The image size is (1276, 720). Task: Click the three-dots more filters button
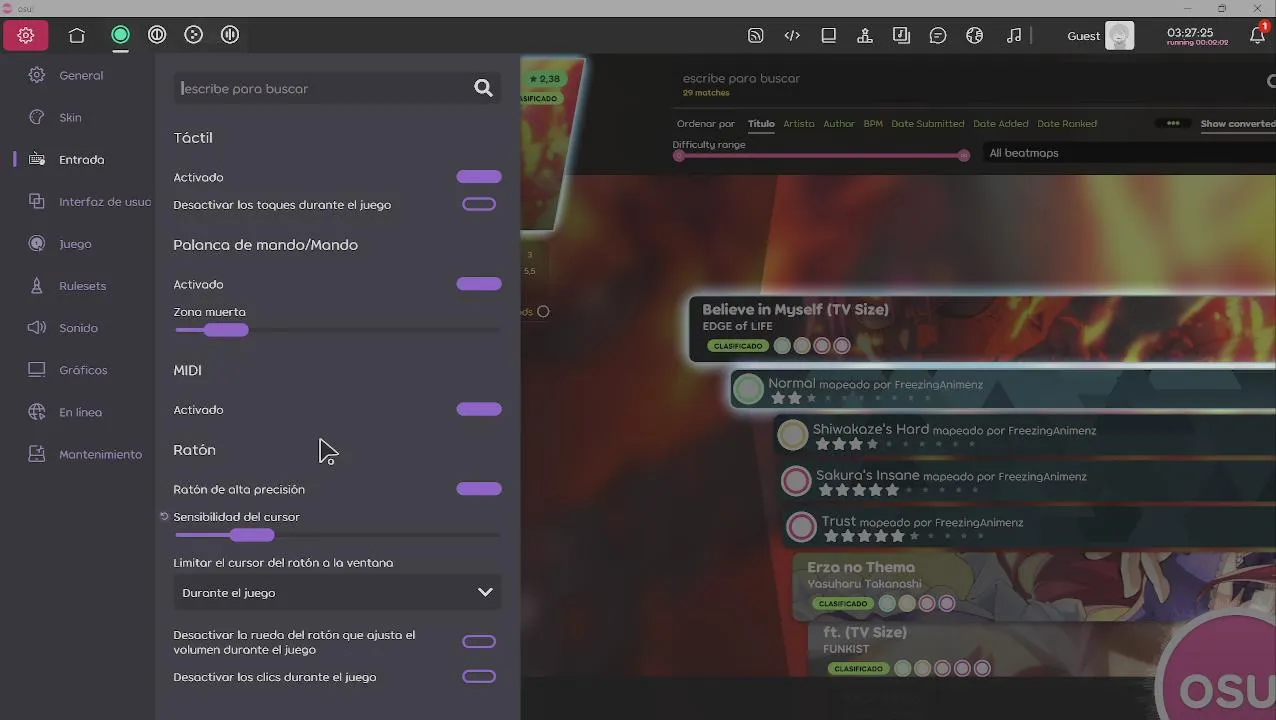tap(1173, 124)
